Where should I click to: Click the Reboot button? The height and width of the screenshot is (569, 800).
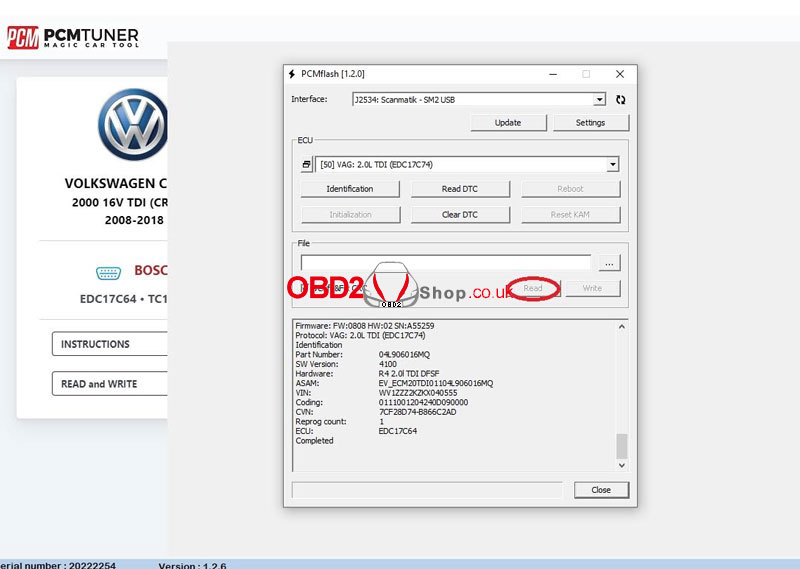pyautogui.click(x=570, y=189)
